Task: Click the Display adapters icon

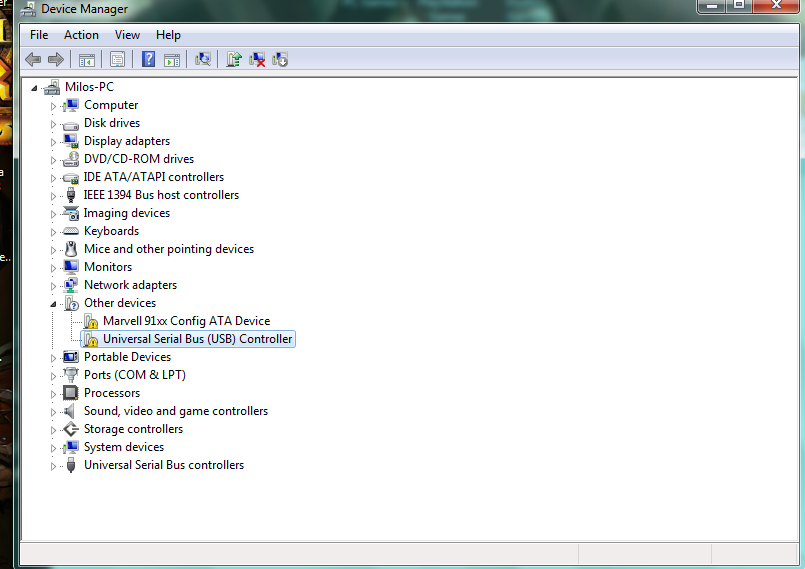Action: (x=70, y=141)
